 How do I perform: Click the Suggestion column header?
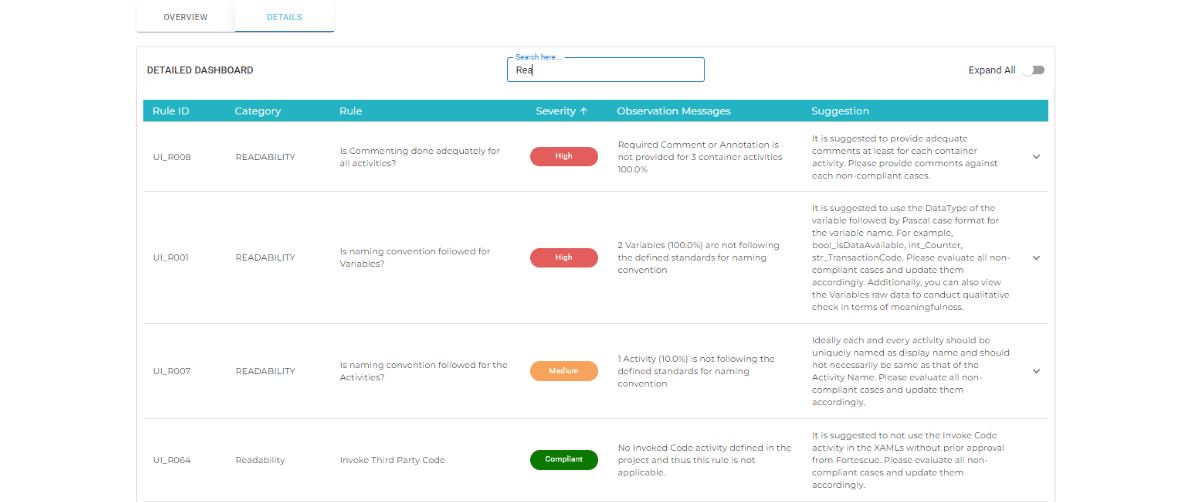point(840,111)
